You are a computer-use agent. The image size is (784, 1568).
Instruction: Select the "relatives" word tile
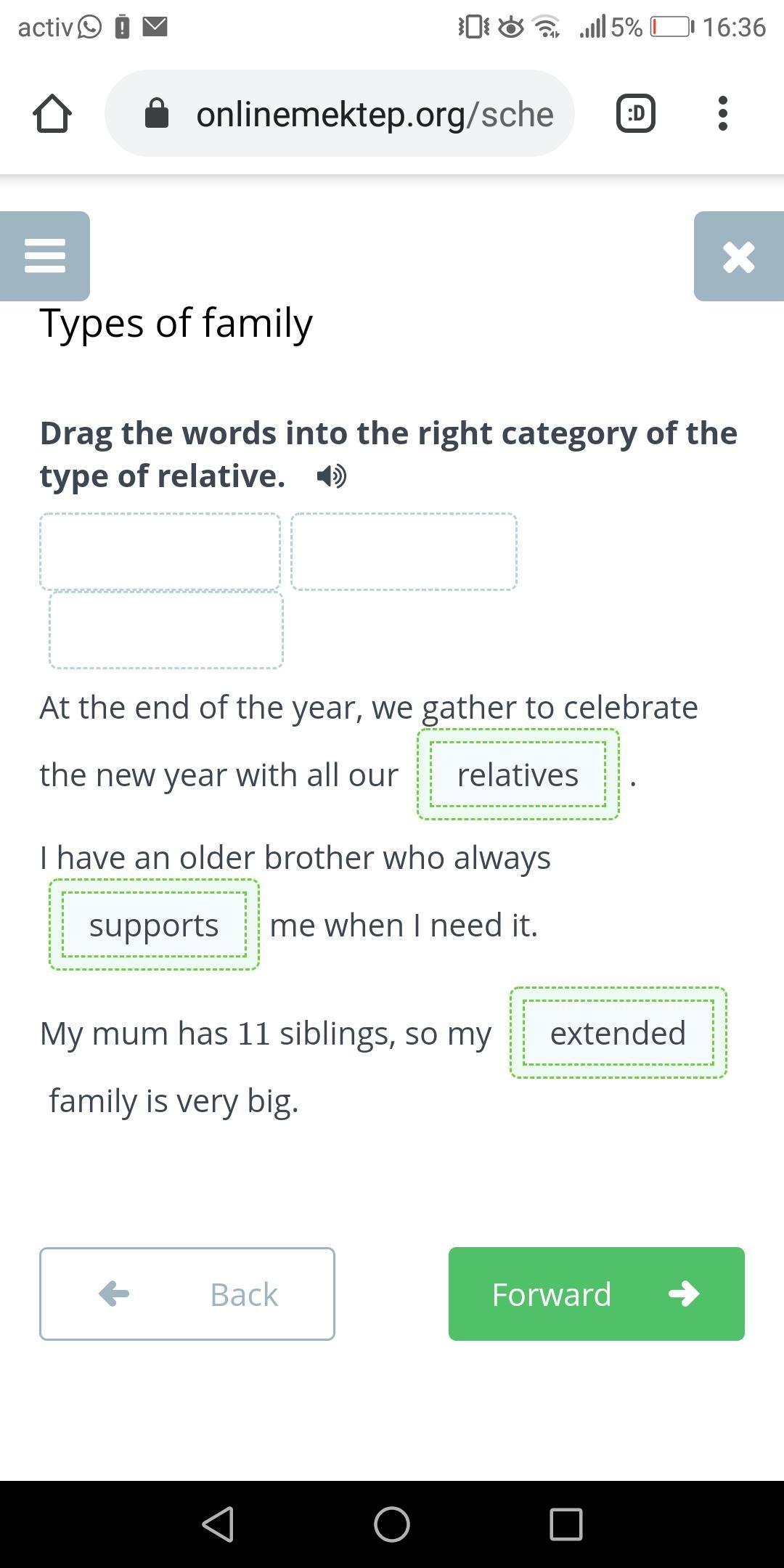point(518,775)
